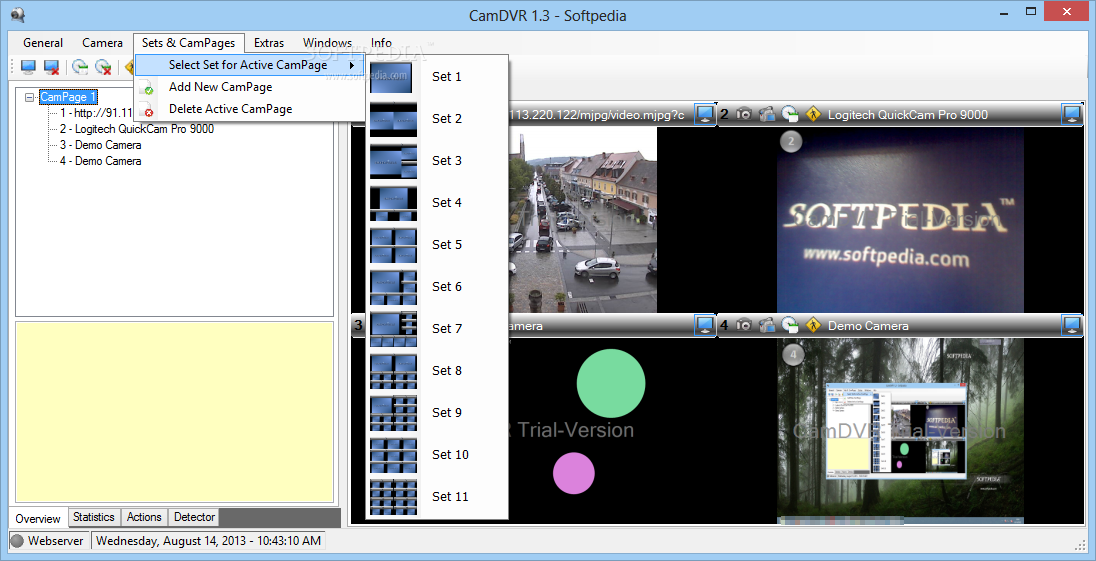Select tree item 3 - Demo Camera
This screenshot has width=1096, height=561.
click(x=100, y=145)
